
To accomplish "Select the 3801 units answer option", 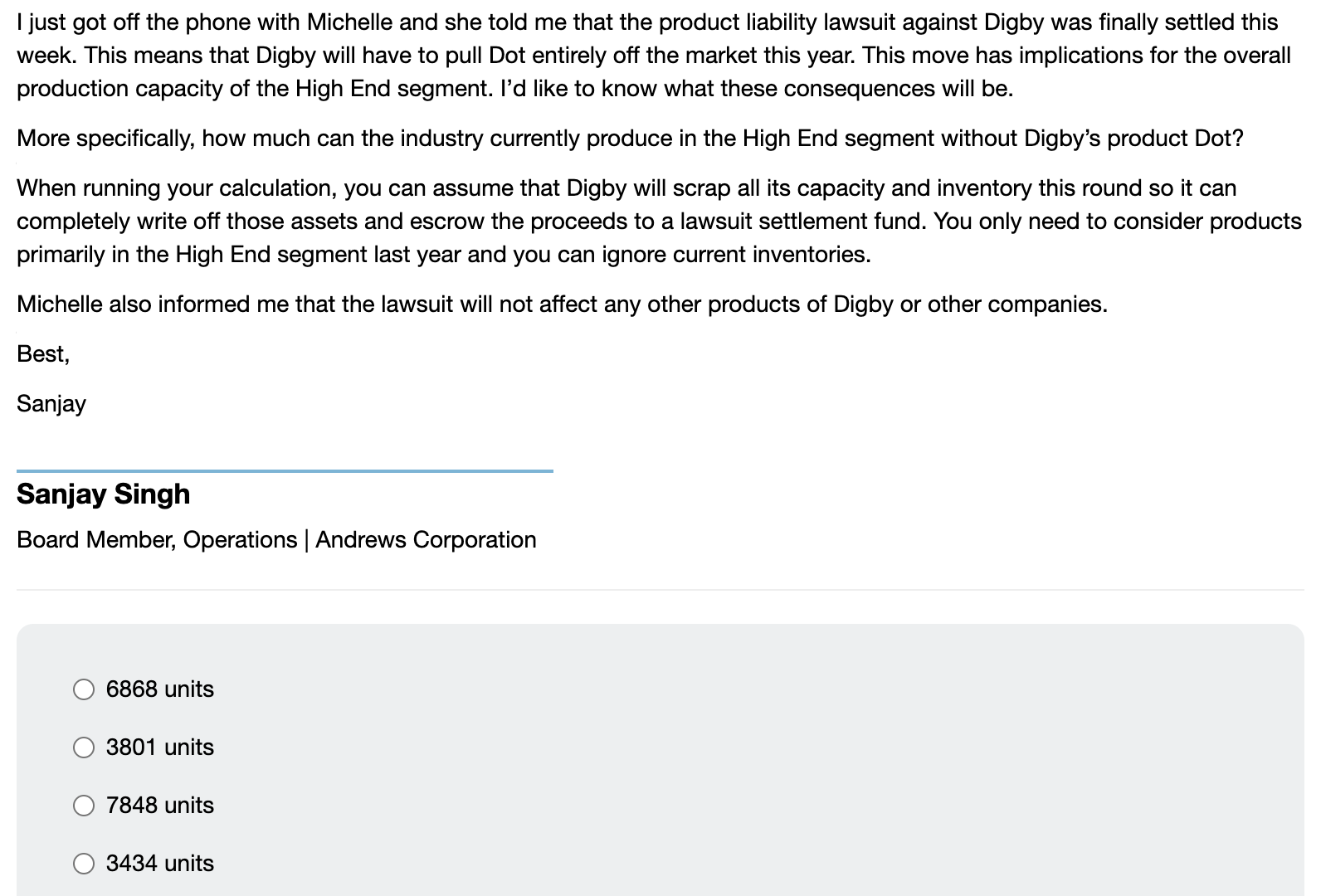I will (x=84, y=747).
